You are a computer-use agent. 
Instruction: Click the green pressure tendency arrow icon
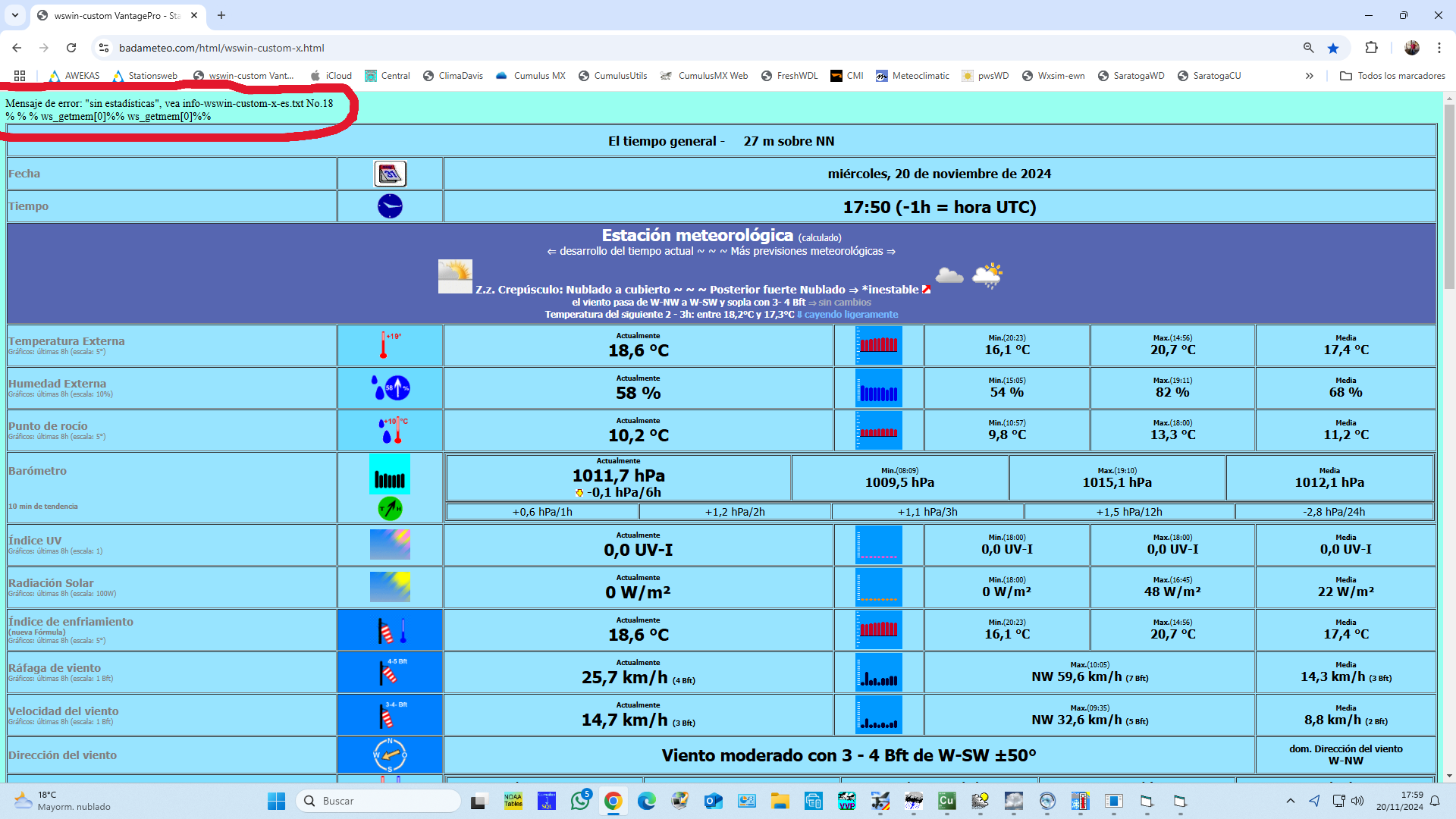(x=390, y=508)
